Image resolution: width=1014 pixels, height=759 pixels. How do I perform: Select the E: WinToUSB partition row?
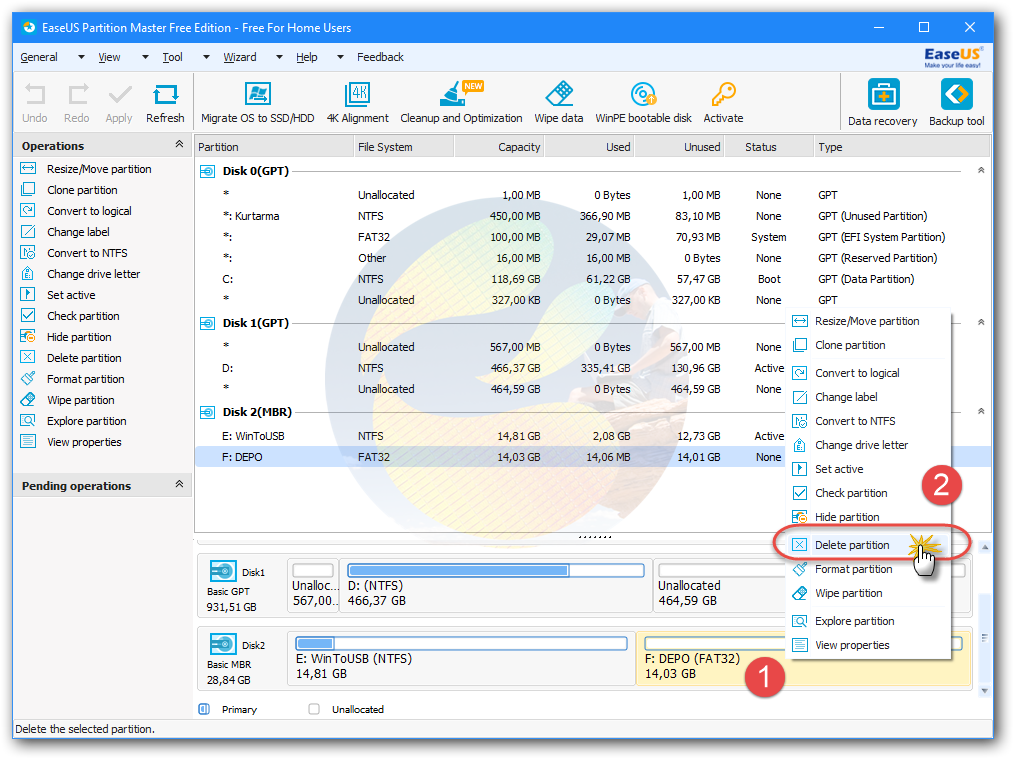click(x=490, y=436)
